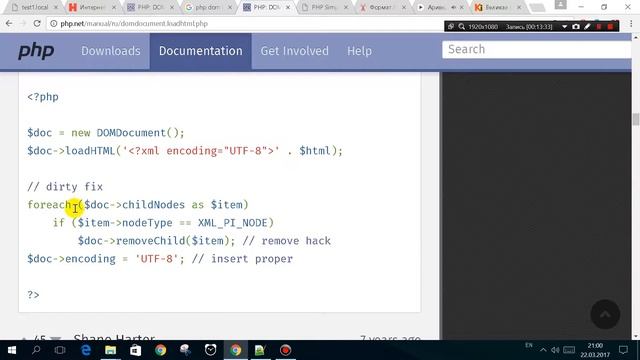This screenshot has height=360, width=640.
Task: Click the address bar URL php.net/manual
Action: click(x=134, y=24)
